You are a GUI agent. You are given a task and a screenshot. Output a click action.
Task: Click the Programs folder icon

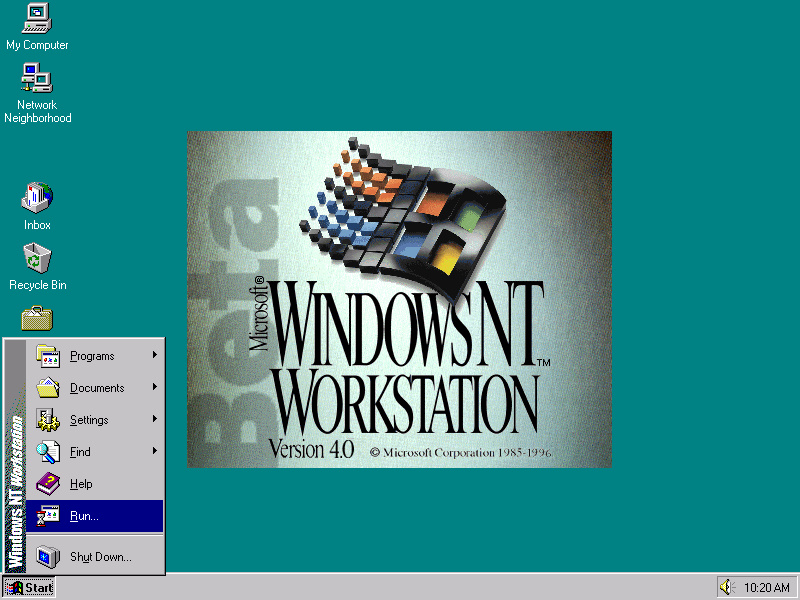pos(47,355)
